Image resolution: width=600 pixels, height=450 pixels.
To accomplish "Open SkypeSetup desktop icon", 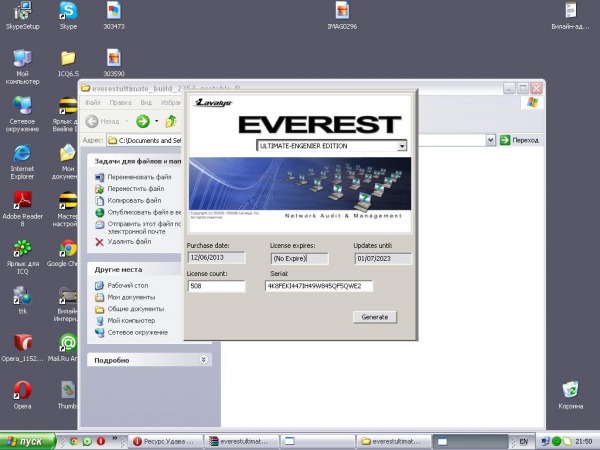I will [x=22, y=15].
